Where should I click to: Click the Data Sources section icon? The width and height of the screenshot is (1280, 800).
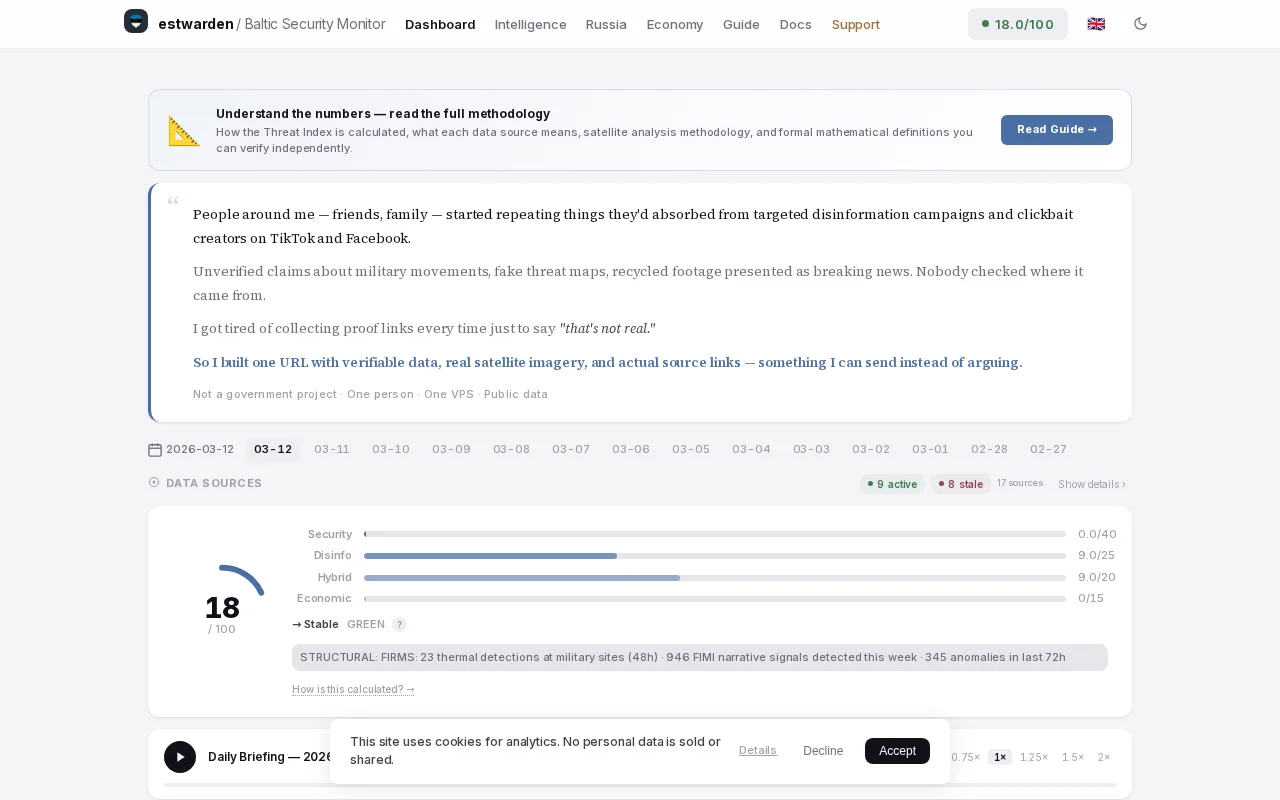pyautogui.click(x=154, y=483)
